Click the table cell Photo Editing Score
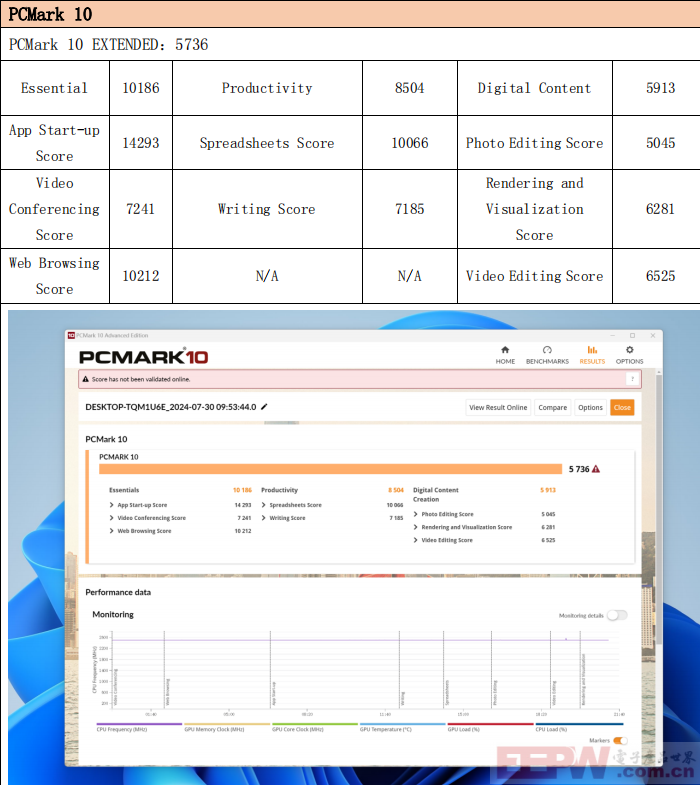Screen dimensions: 700x785 [534, 143]
